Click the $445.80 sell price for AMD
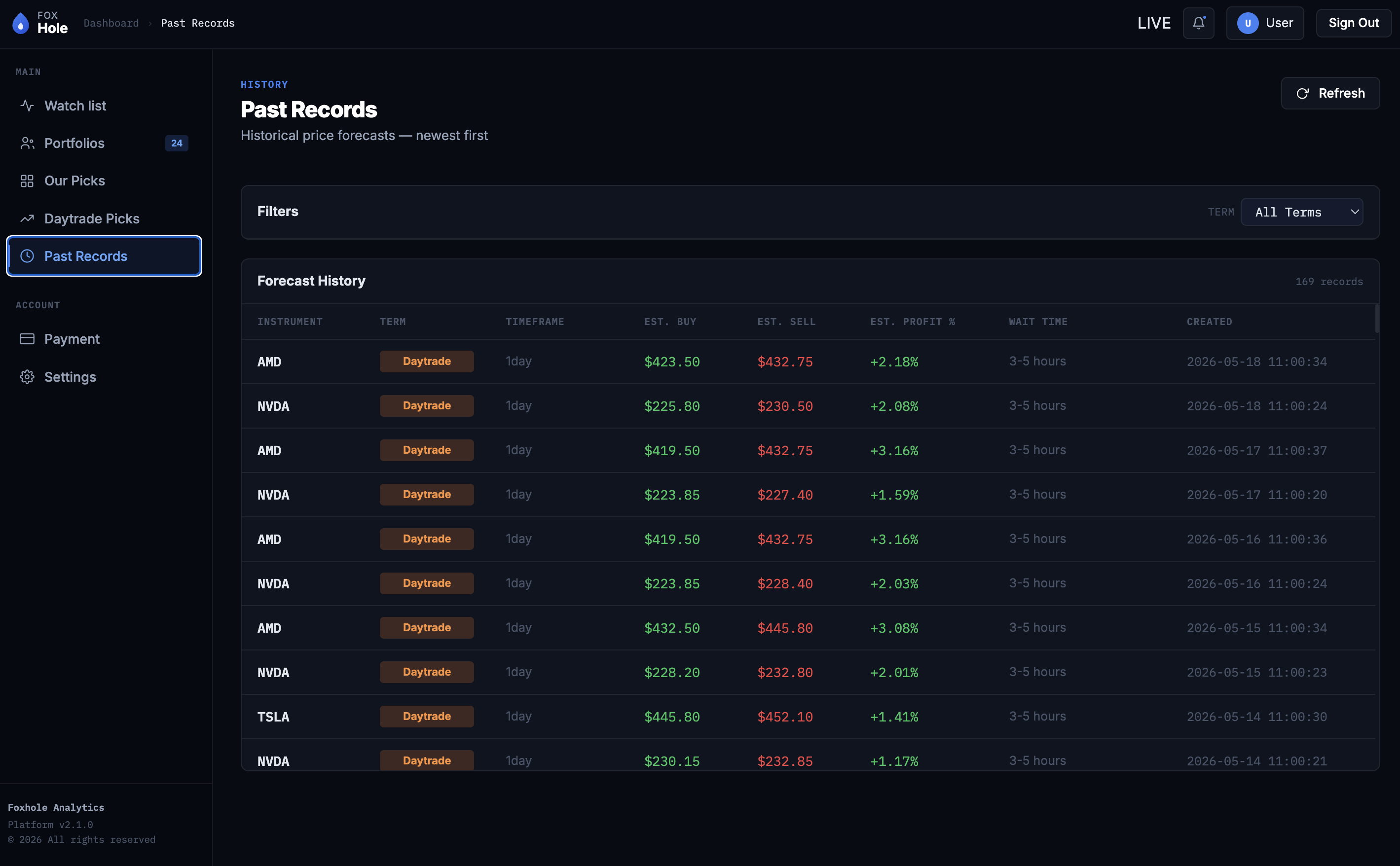Screen dimensions: 1400x866 click(785, 628)
